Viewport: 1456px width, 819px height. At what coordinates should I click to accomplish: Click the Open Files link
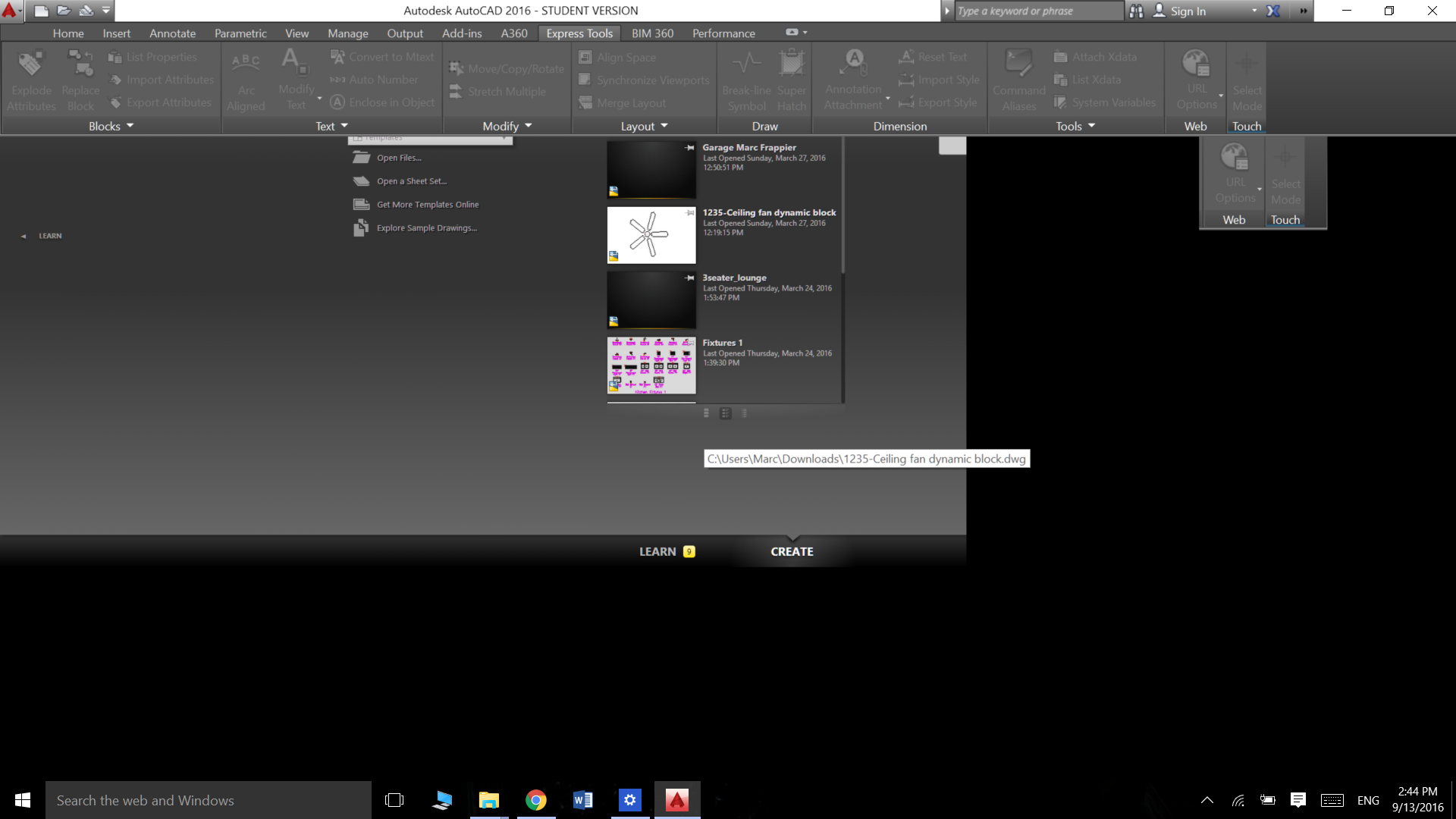tap(397, 158)
